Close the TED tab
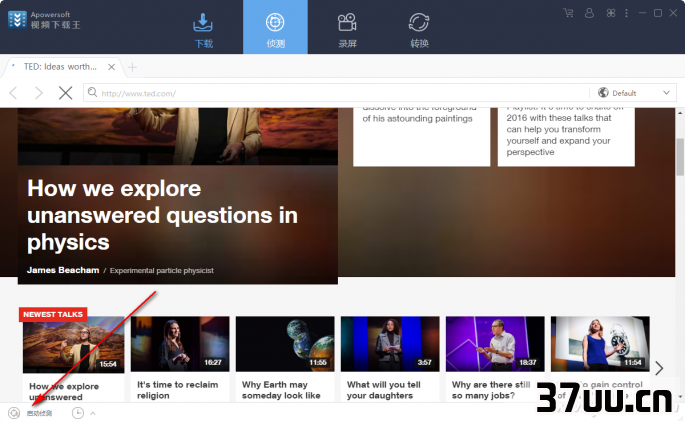 111,67
